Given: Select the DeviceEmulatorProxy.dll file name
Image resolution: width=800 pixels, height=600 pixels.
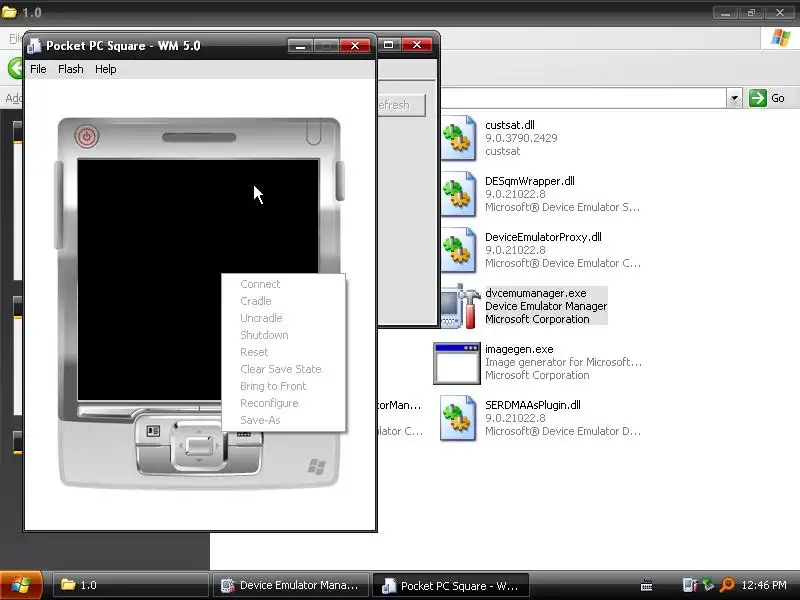Looking at the screenshot, I should [x=543, y=237].
